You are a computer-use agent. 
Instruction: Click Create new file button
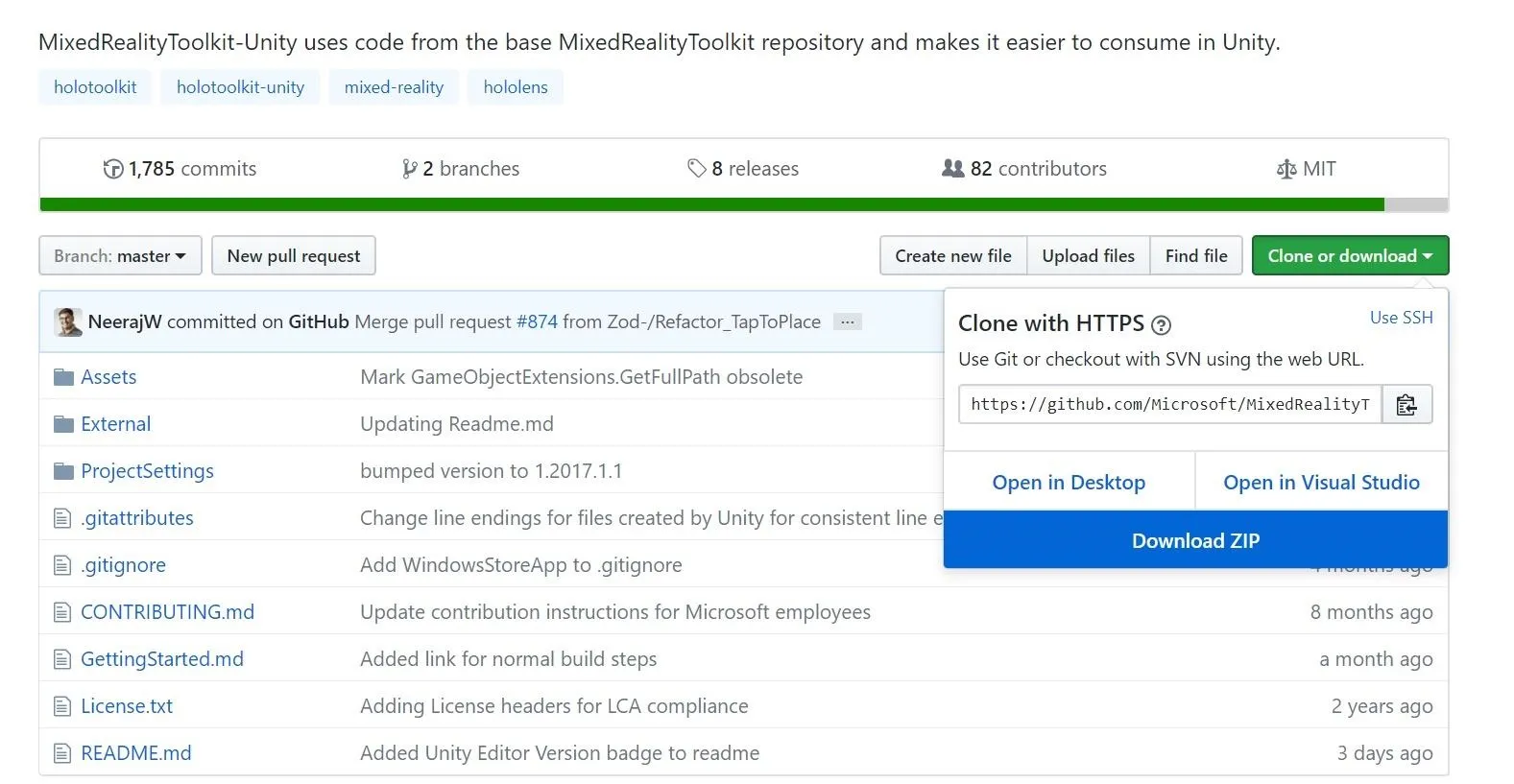(953, 255)
